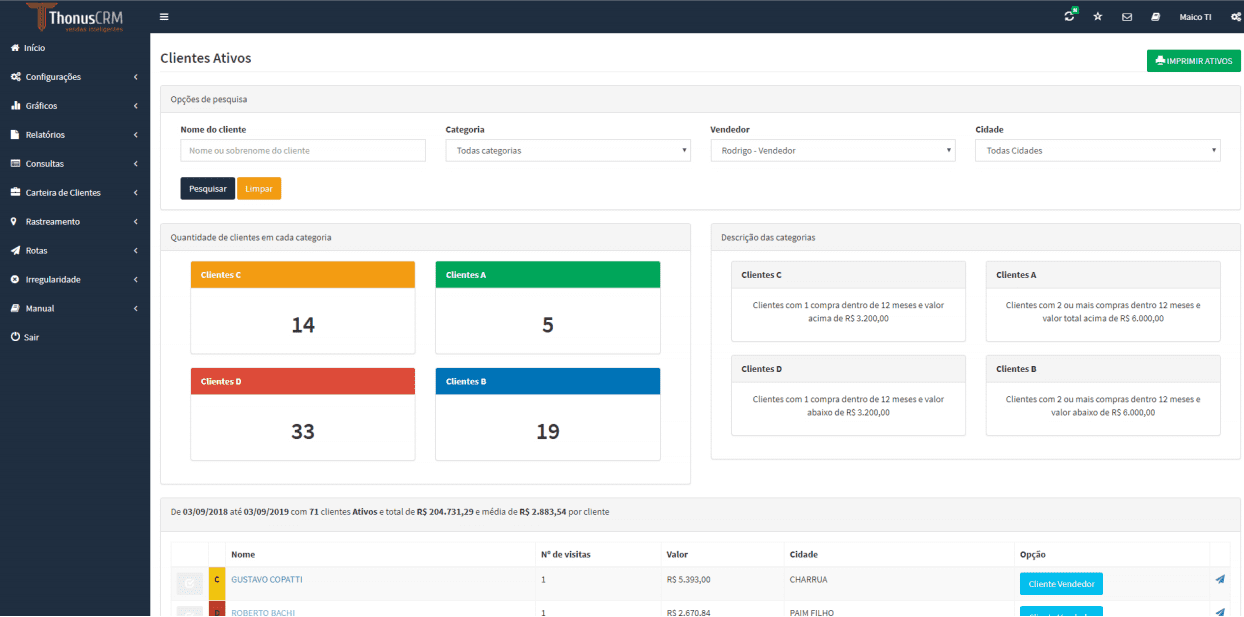The height and width of the screenshot is (617, 1244).
Task: Click the Nome do cliente input field
Action: pos(303,151)
